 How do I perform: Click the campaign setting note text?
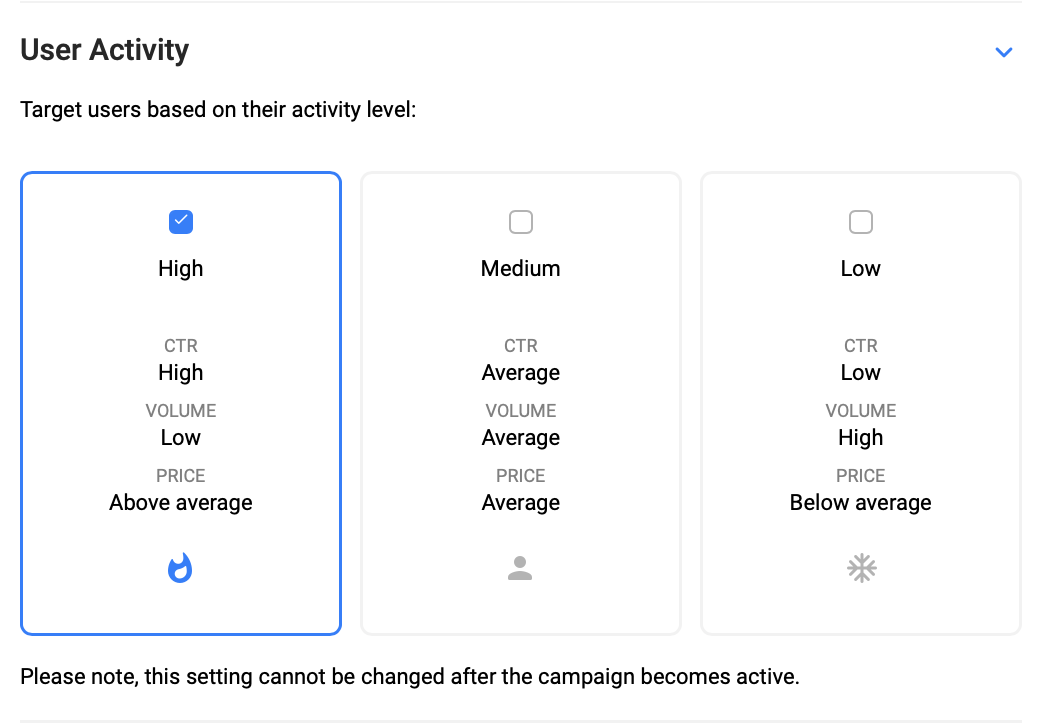410,676
